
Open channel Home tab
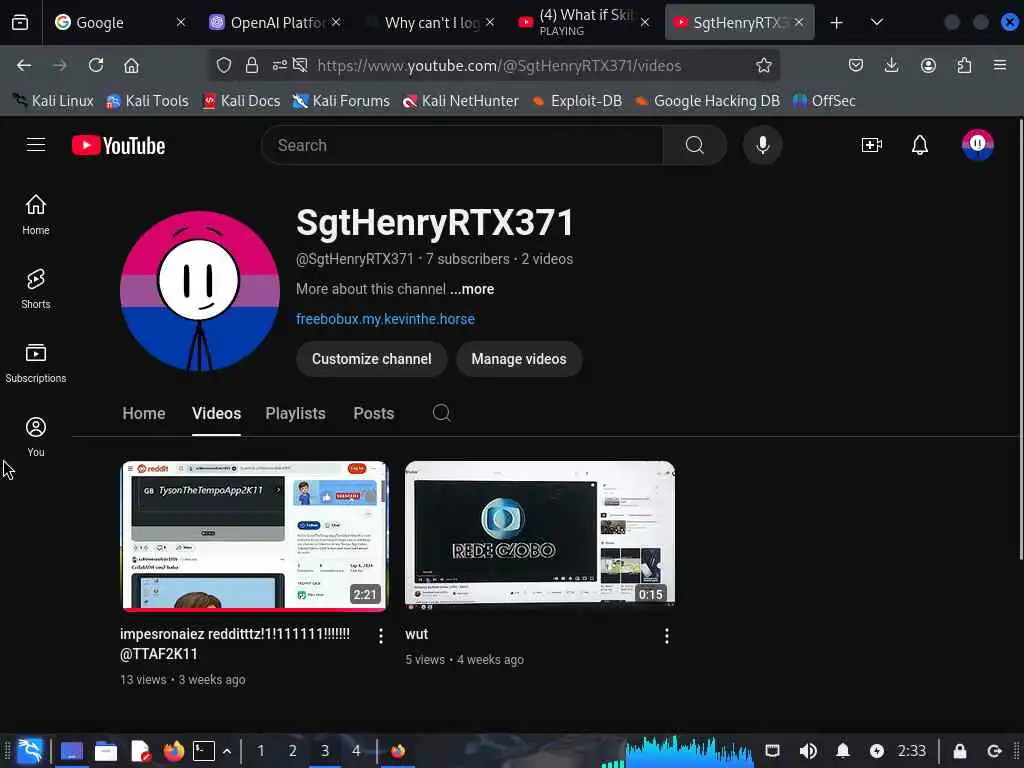pyautogui.click(x=144, y=413)
